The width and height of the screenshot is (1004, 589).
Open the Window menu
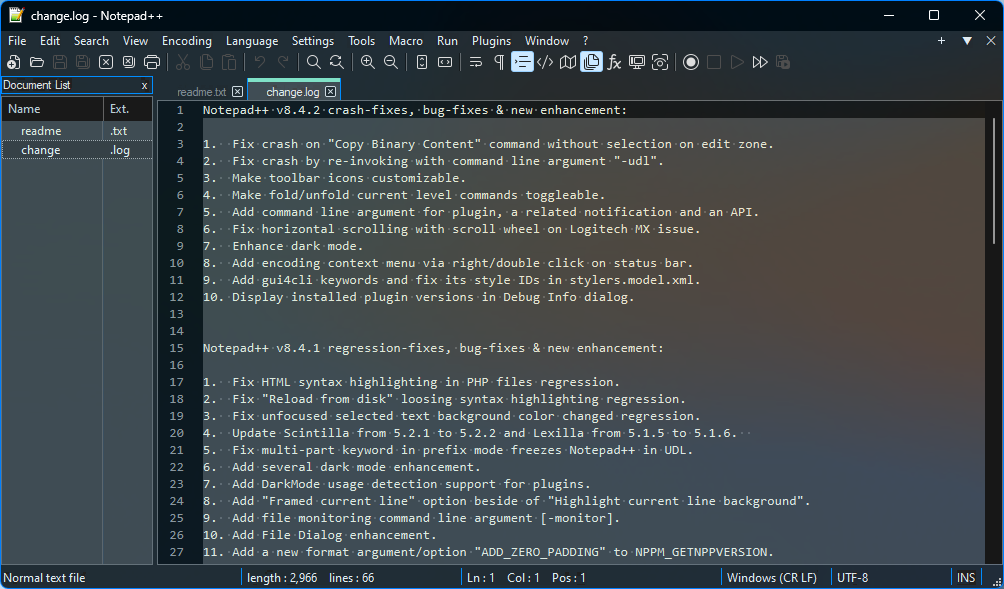click(547, 41)
